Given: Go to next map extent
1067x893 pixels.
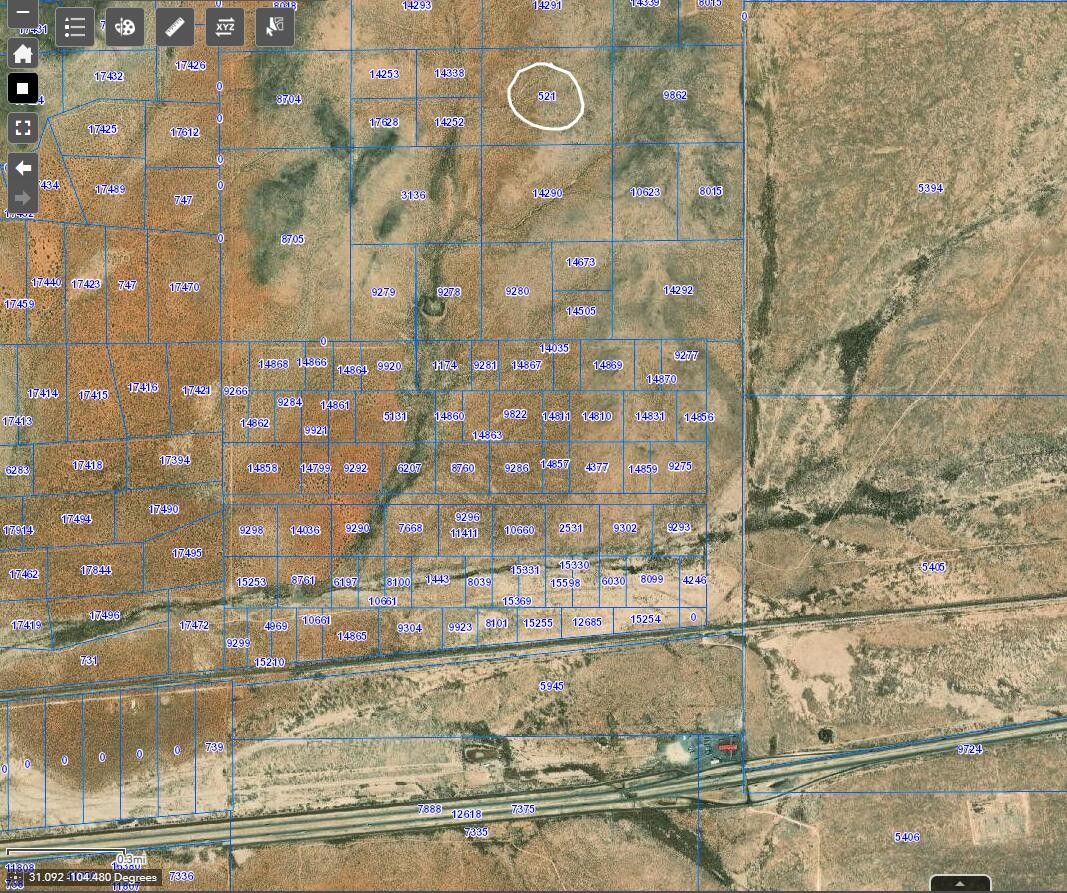Looking at the screenshot, I should click(23, 198).
